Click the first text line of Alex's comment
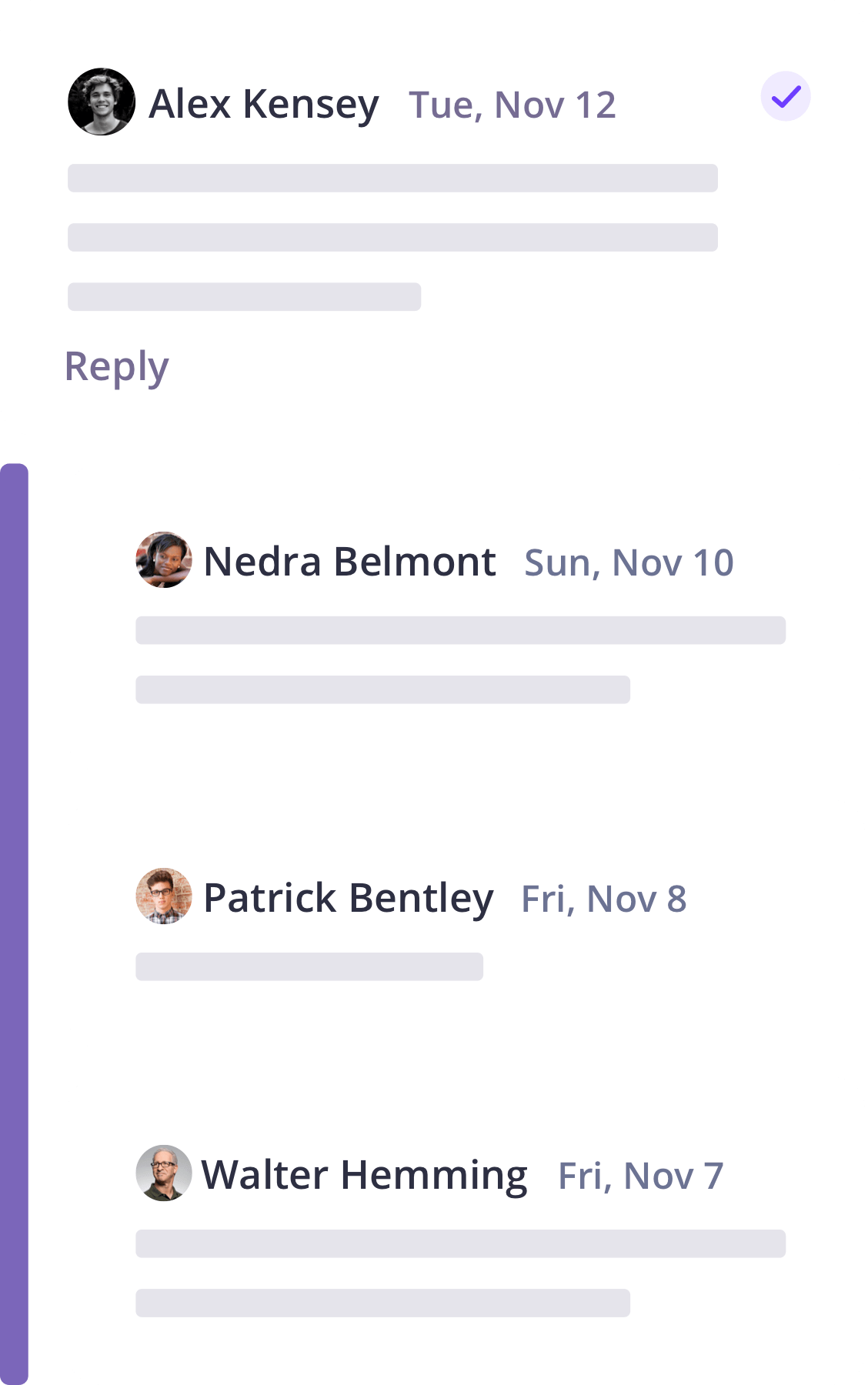868x1385 pixels. click(x=392, y=178)
